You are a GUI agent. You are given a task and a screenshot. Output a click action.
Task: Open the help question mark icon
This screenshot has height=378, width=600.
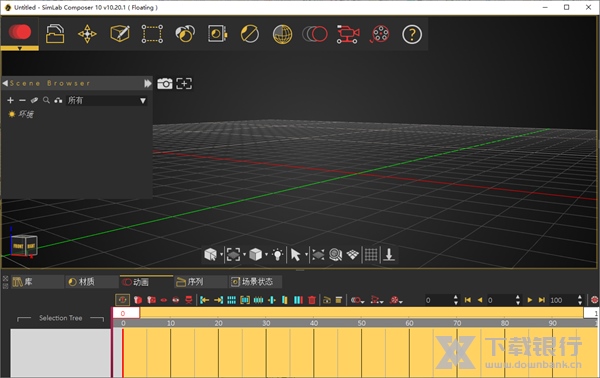pos(412,34)
